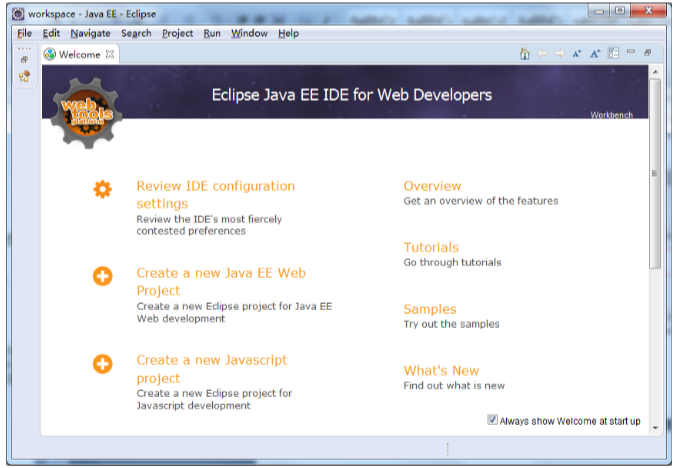Open the Run menu

(x=212, y=33)
